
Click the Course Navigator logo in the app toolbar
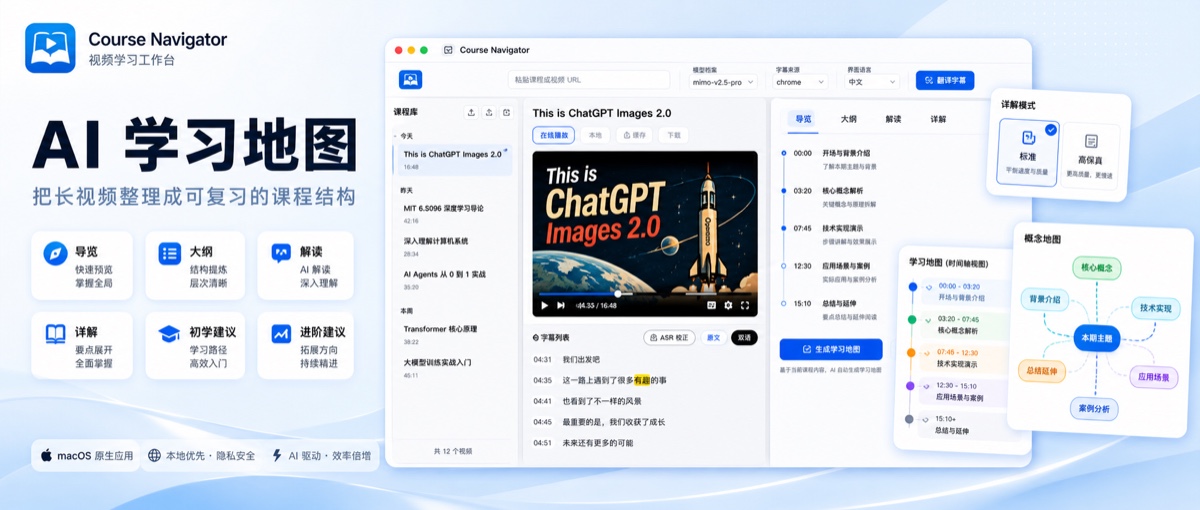pos(410,80)
